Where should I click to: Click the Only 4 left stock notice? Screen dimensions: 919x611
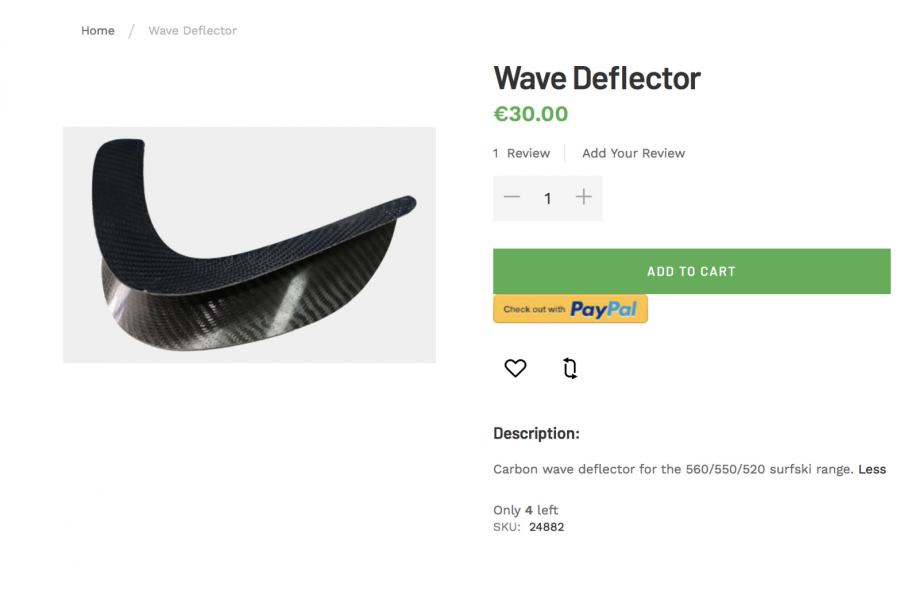coord(525,510)
